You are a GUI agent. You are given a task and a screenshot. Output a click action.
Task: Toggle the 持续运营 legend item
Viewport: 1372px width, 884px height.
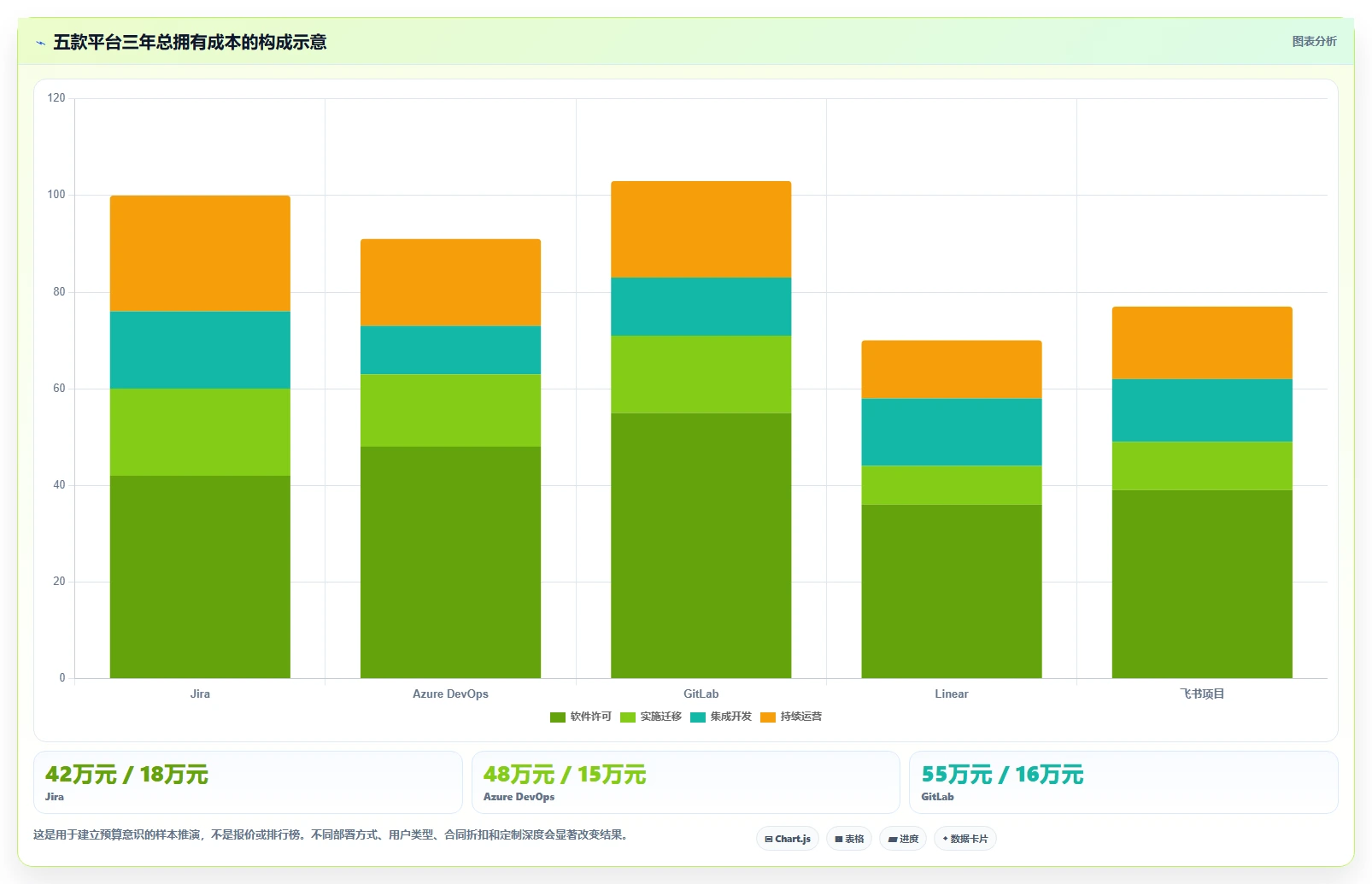(x=791, y=717)
